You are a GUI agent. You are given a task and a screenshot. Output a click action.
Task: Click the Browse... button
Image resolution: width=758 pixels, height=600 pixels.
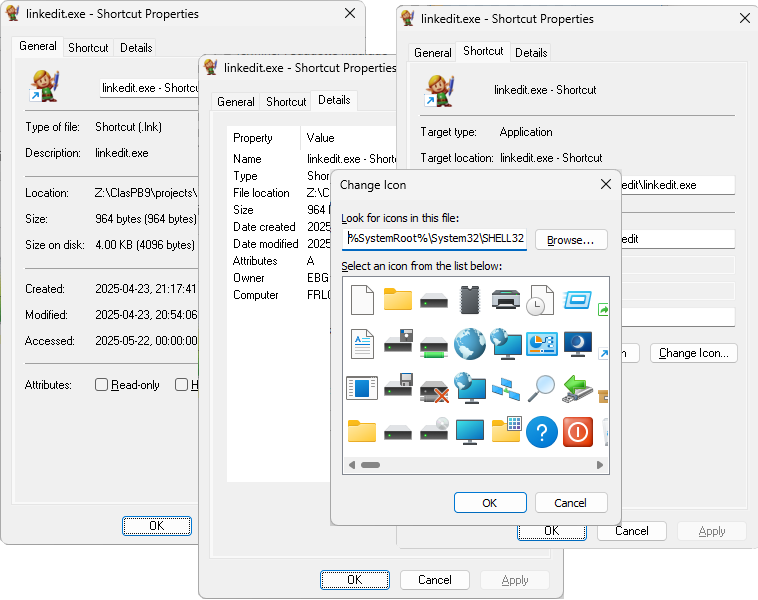pyautogui.click(x=570, y=240)
